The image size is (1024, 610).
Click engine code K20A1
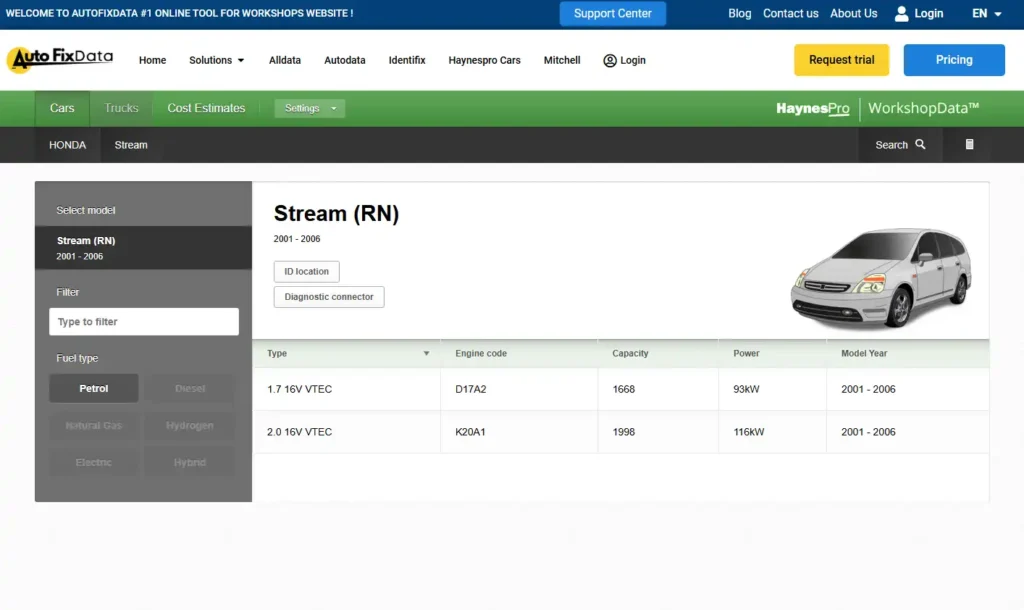pyautogui.click(x=470, y=432)
